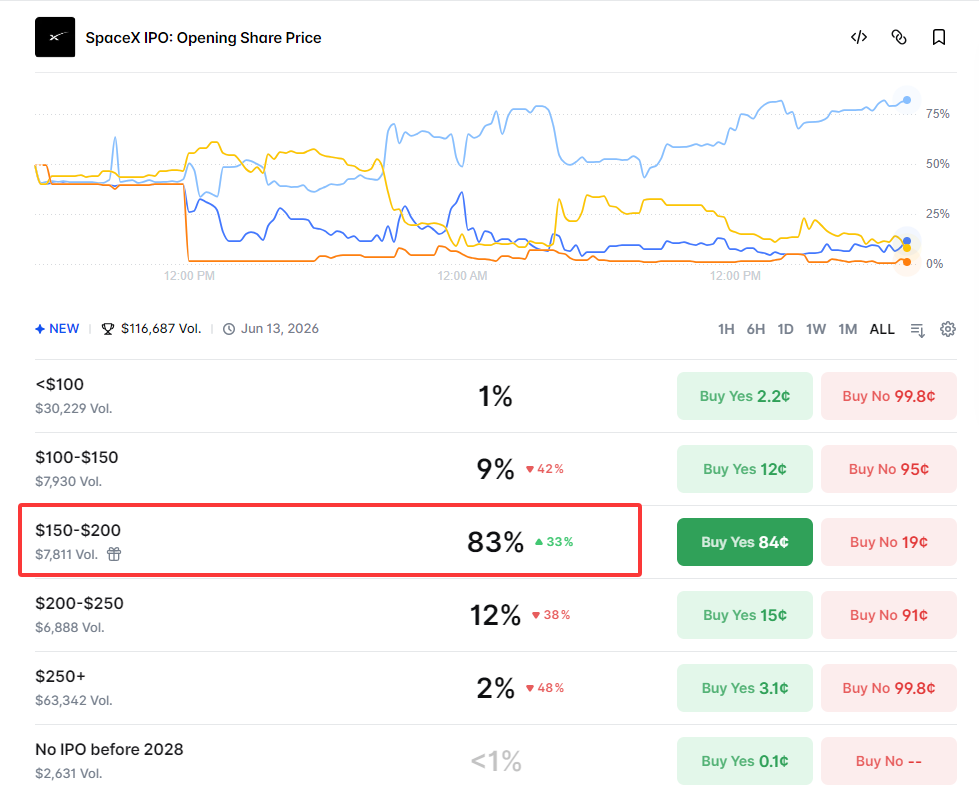Screen dimensions: 979x794
Task: Buy Yes 2.2¢ for <$100
Action: click(744, 396)
